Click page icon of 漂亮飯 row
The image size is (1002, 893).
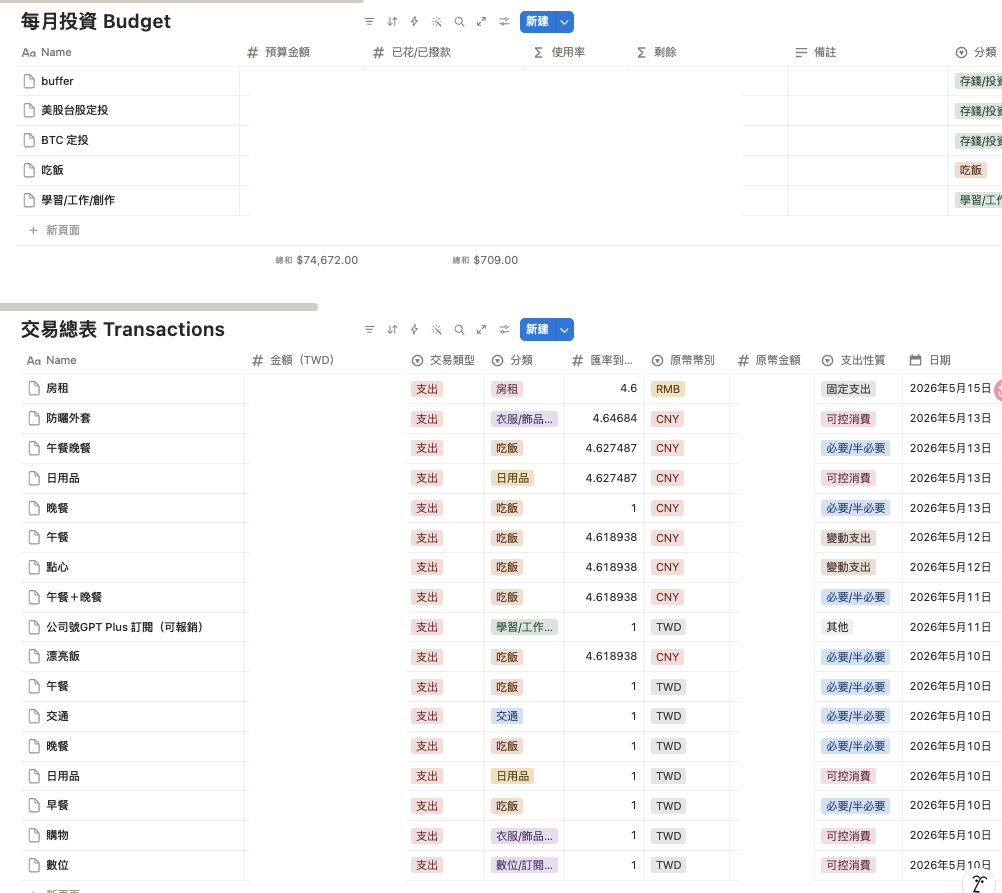pos(34,656)
